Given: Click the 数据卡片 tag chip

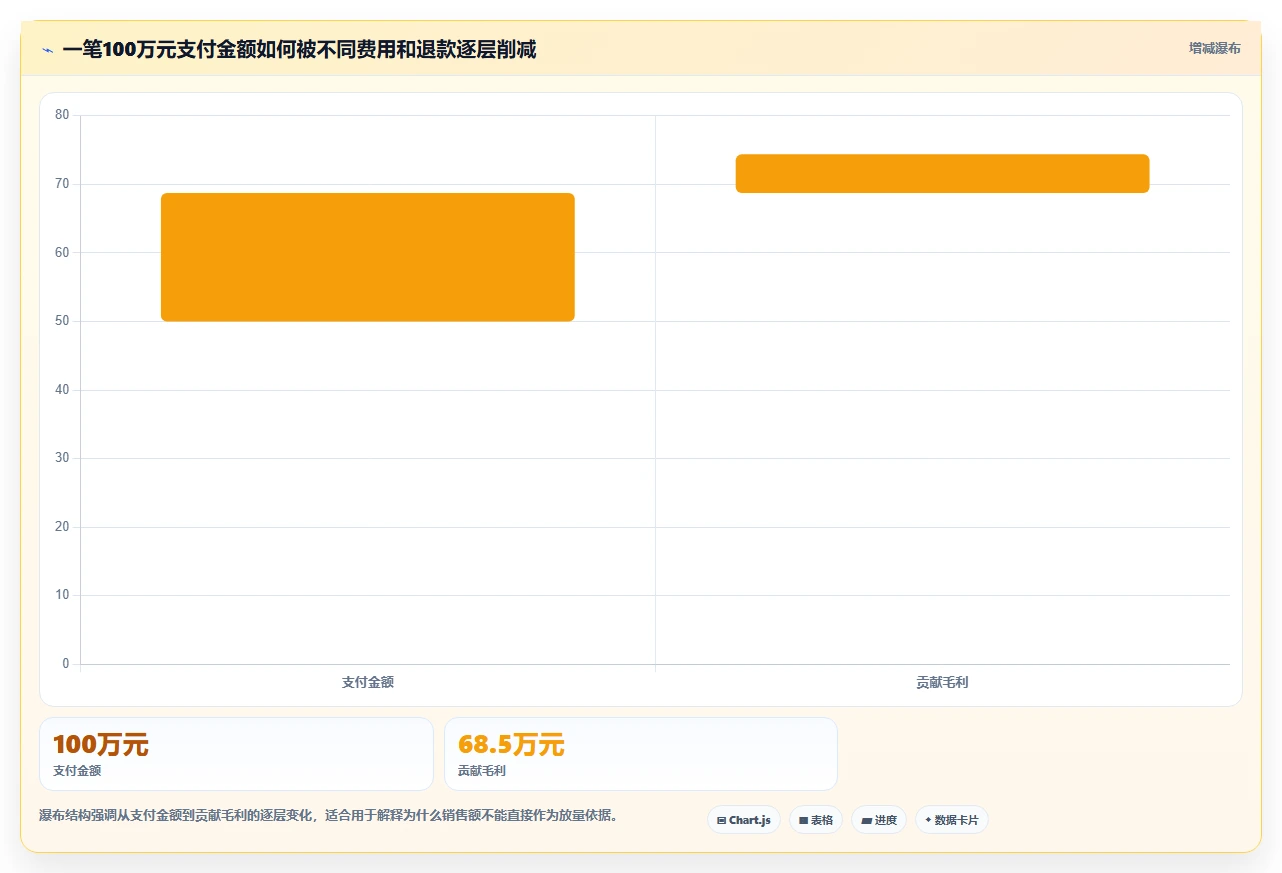Looking at the screenshot, I should [x=952, y=820].
